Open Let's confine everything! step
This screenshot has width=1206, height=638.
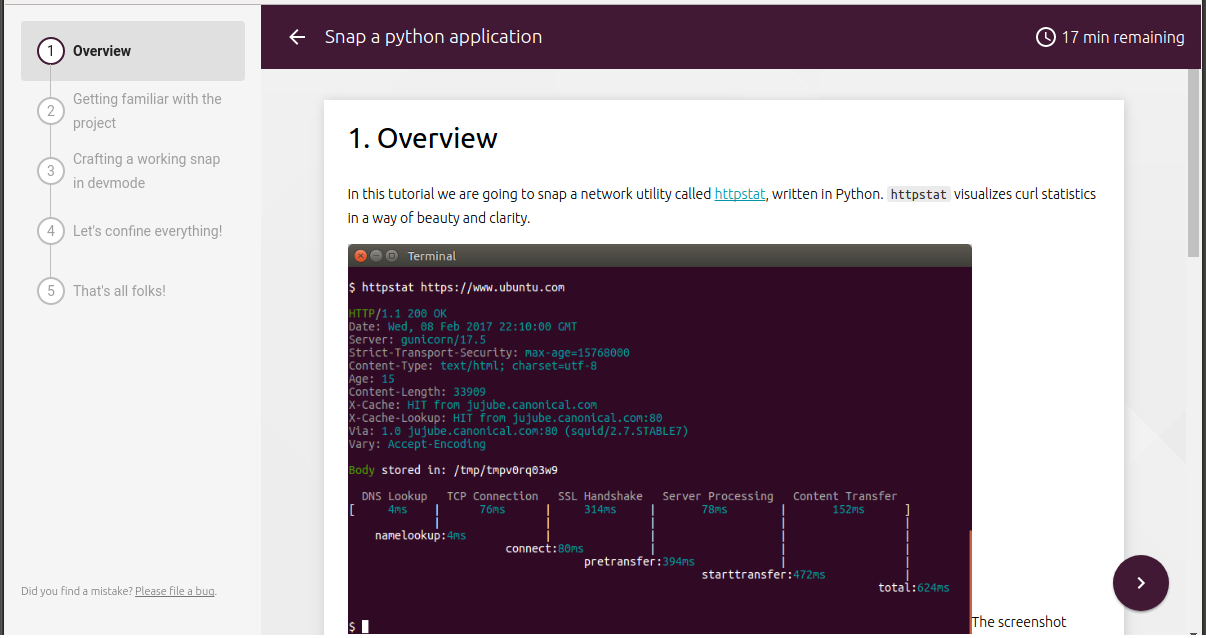pyautogui.click(x=148, y=231)
